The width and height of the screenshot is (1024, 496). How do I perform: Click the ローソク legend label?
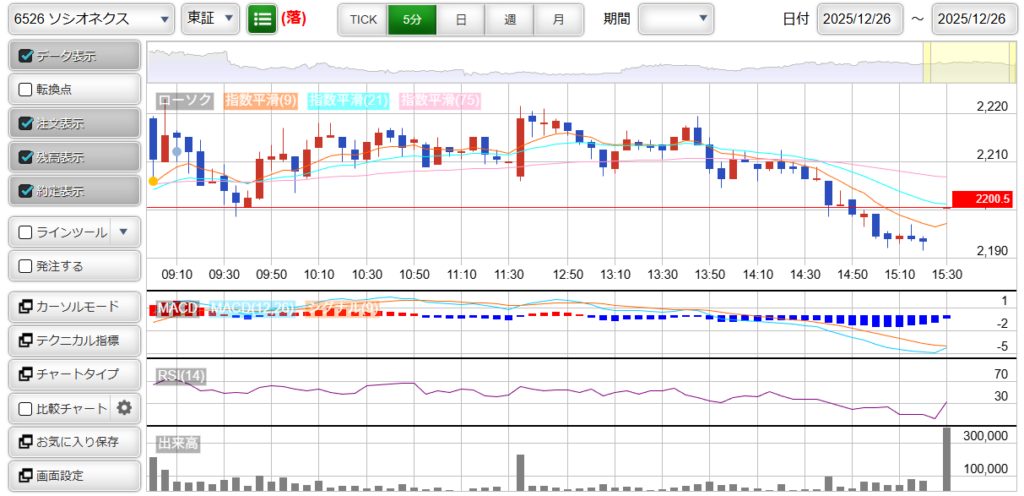pyautogui.click(x=185, y=100)
